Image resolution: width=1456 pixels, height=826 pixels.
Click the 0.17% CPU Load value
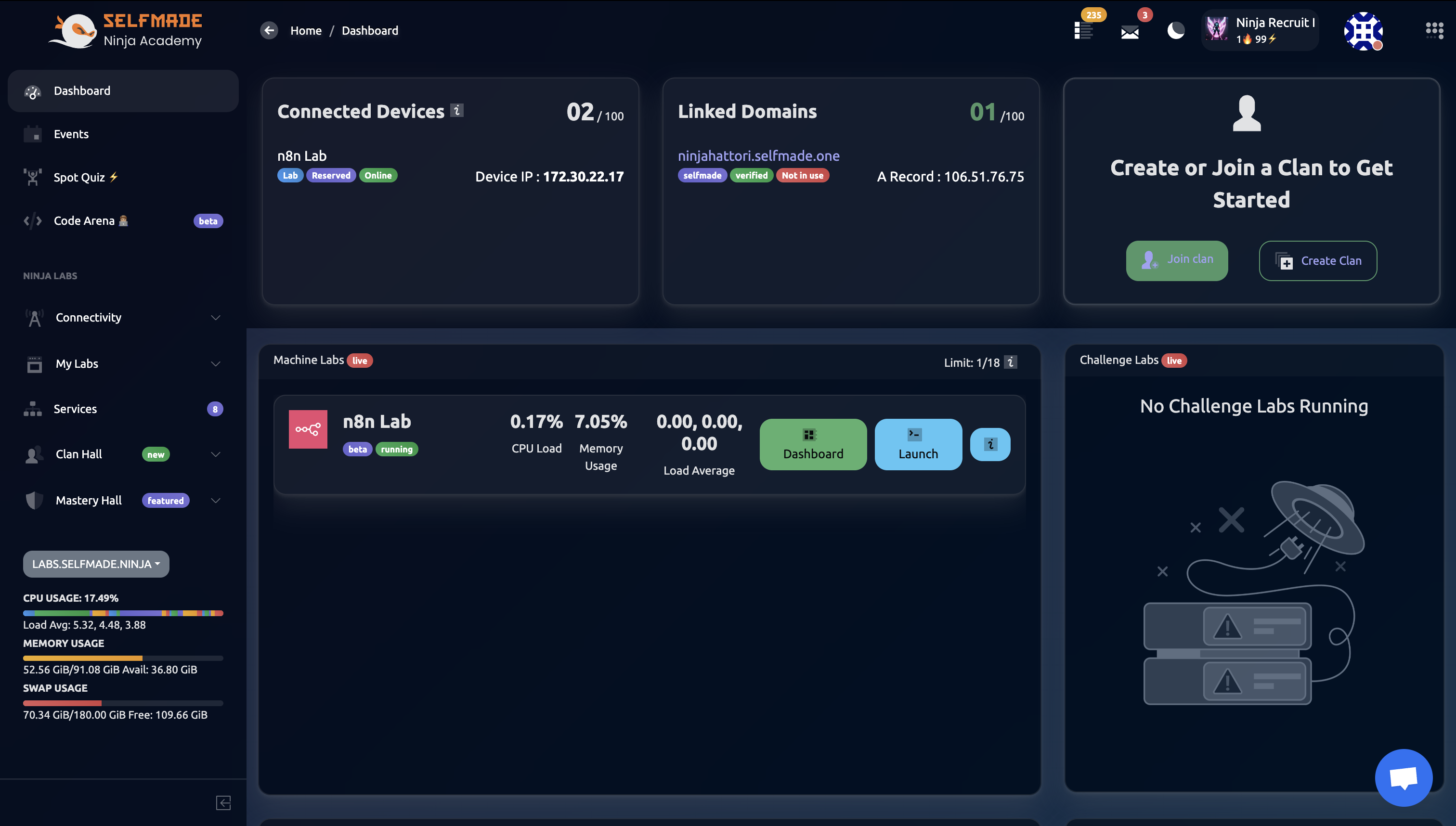click(536, 422)
